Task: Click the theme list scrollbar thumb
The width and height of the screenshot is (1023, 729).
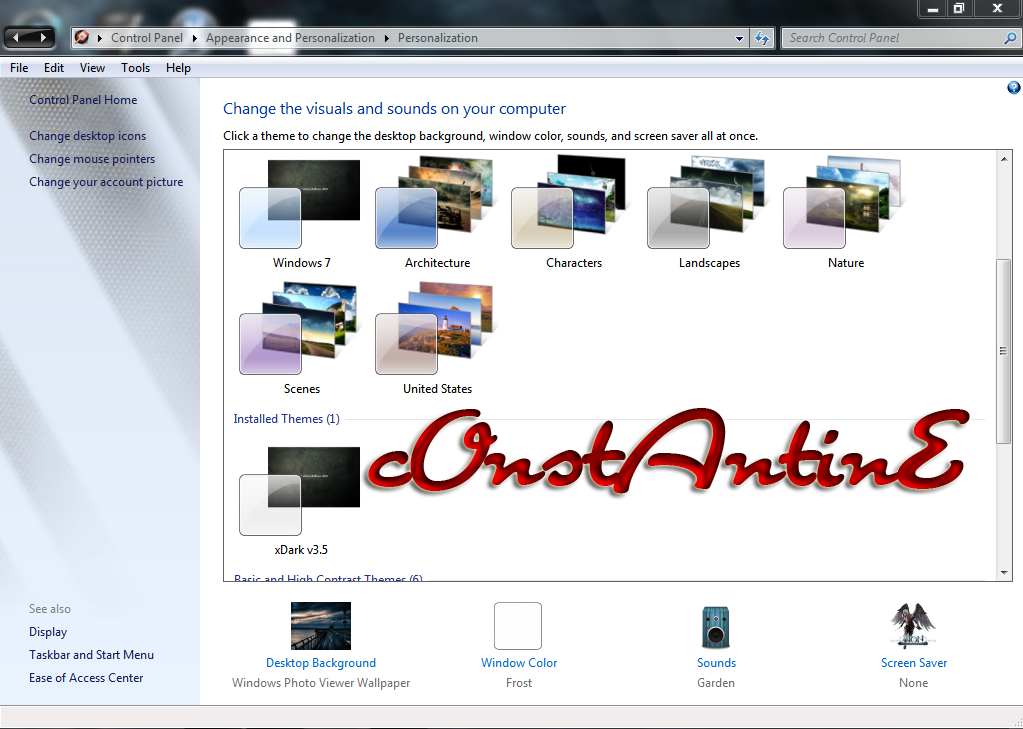Action: pos(1003,351)
